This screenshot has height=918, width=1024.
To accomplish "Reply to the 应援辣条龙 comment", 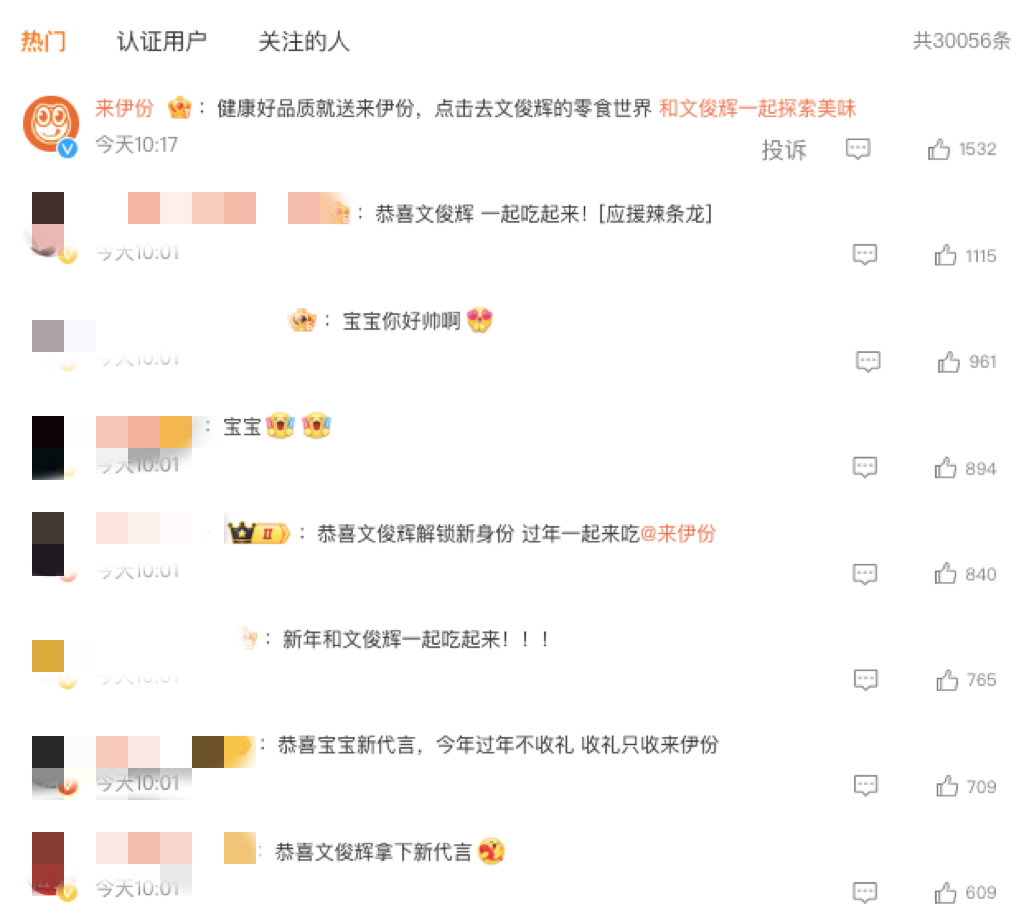I will (x=865, y=255).
